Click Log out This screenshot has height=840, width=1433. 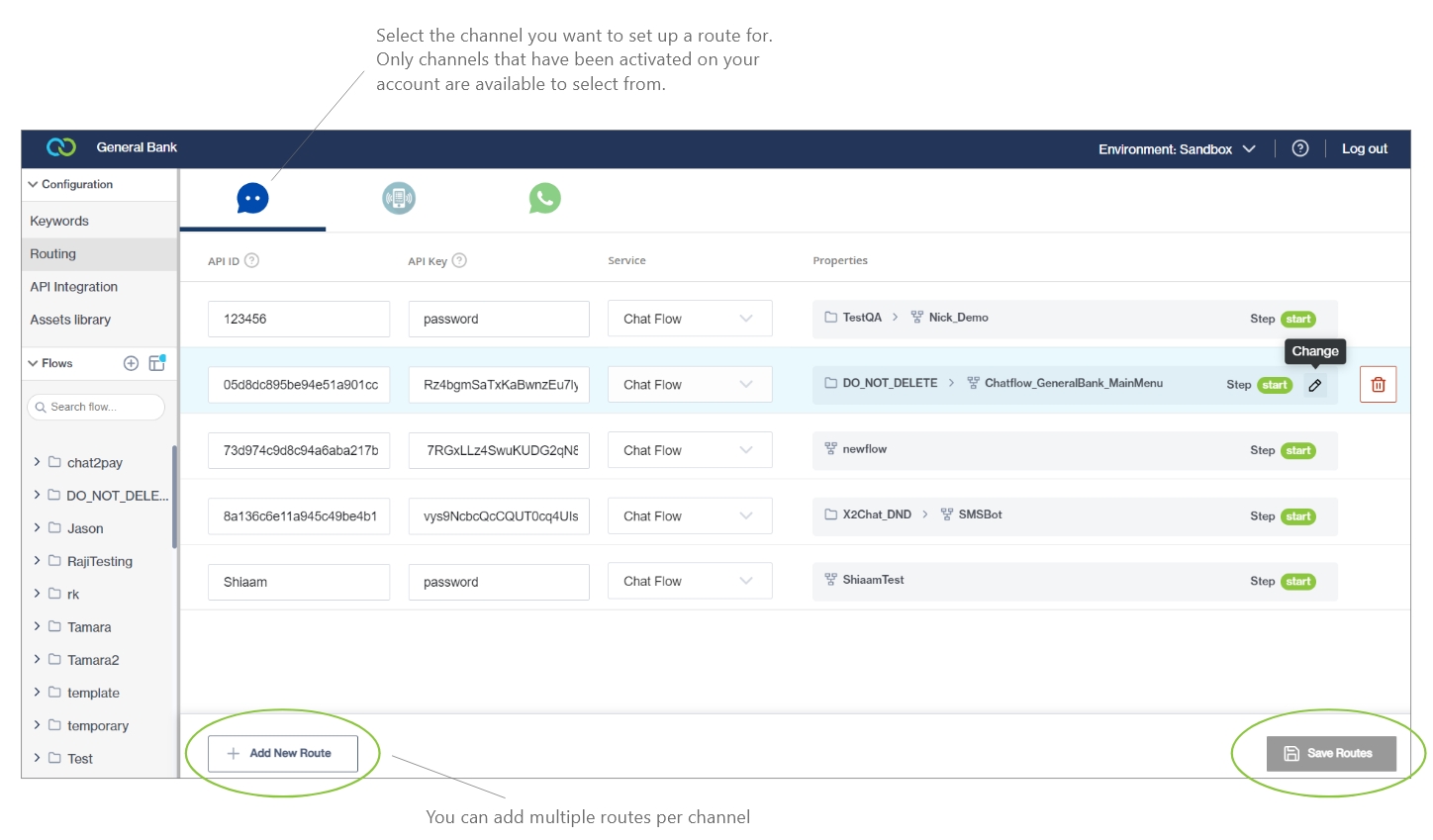[1364, 149]
